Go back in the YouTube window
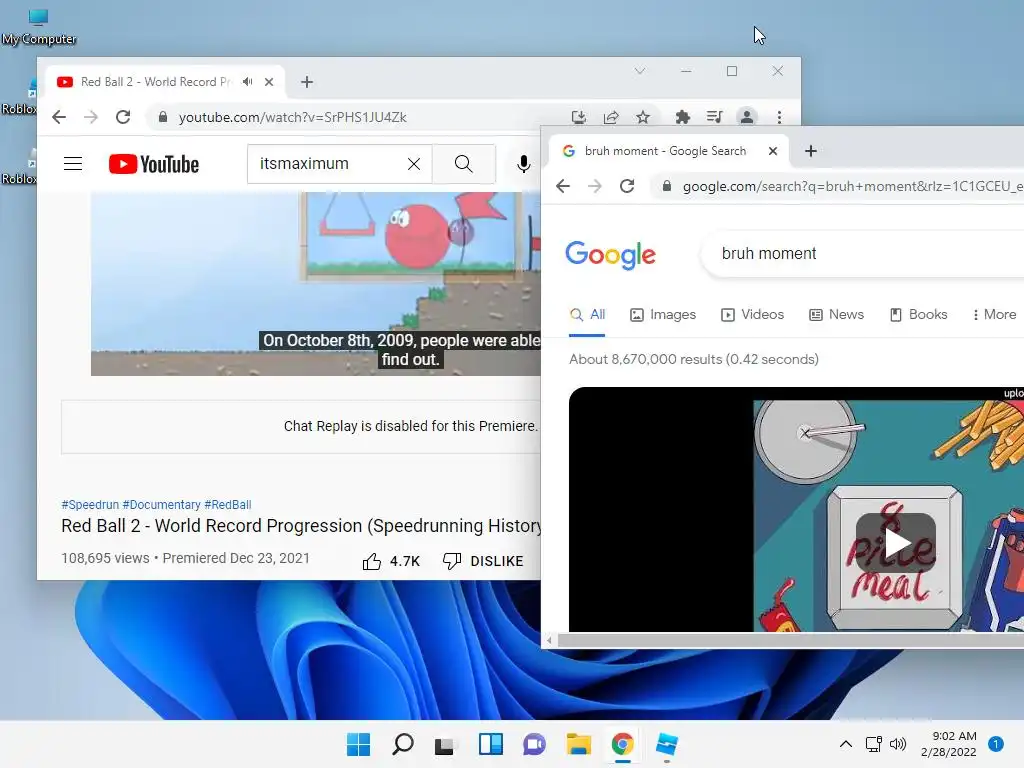1024x768 pixels. tap(59, 117)
